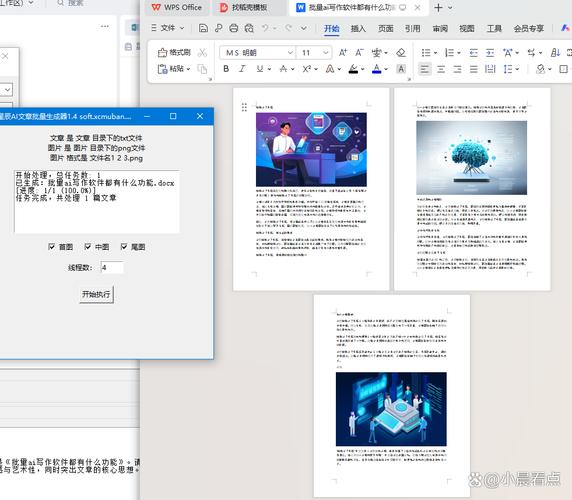Viewport: 572px width, 500px height.
Task: Click the Save icon in WPS toolbar
Action: pyautogui.click(x=203, y=28)
